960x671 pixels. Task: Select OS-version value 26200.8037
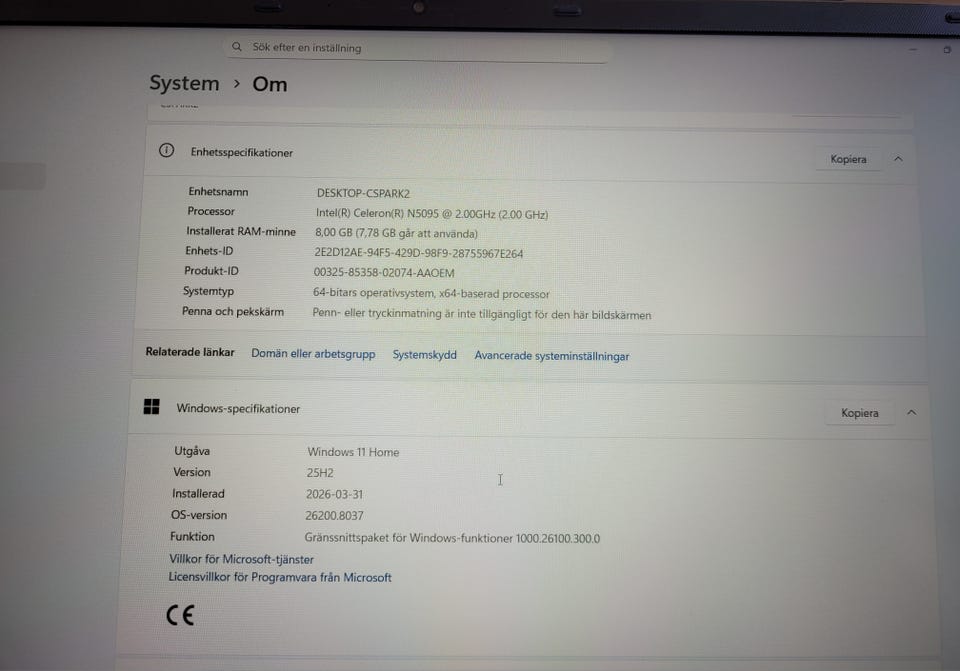pos(334,515)
